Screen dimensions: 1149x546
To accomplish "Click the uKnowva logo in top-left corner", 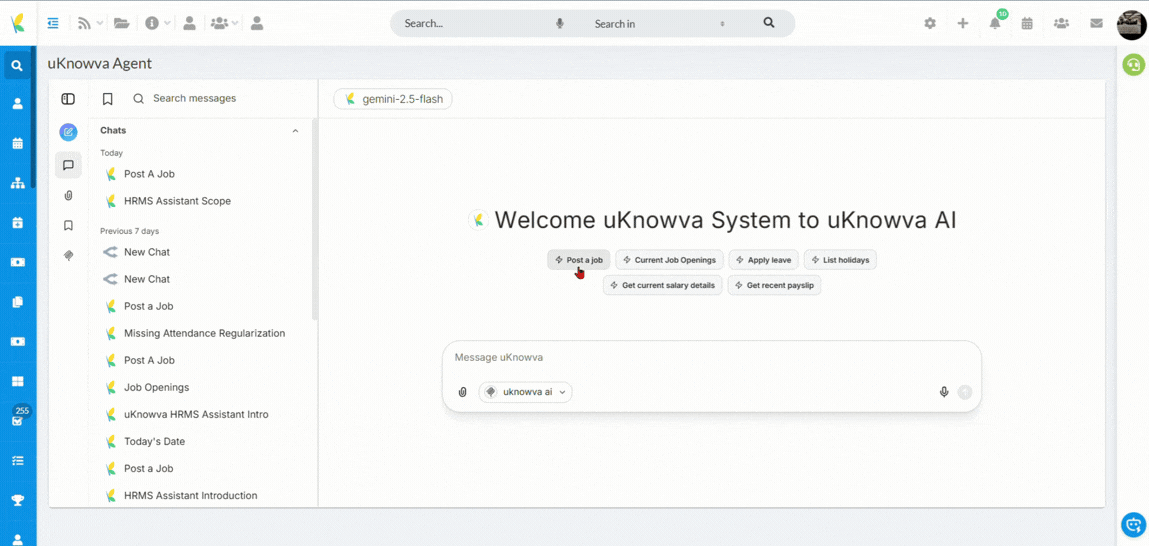I will [x=18, y=23].
